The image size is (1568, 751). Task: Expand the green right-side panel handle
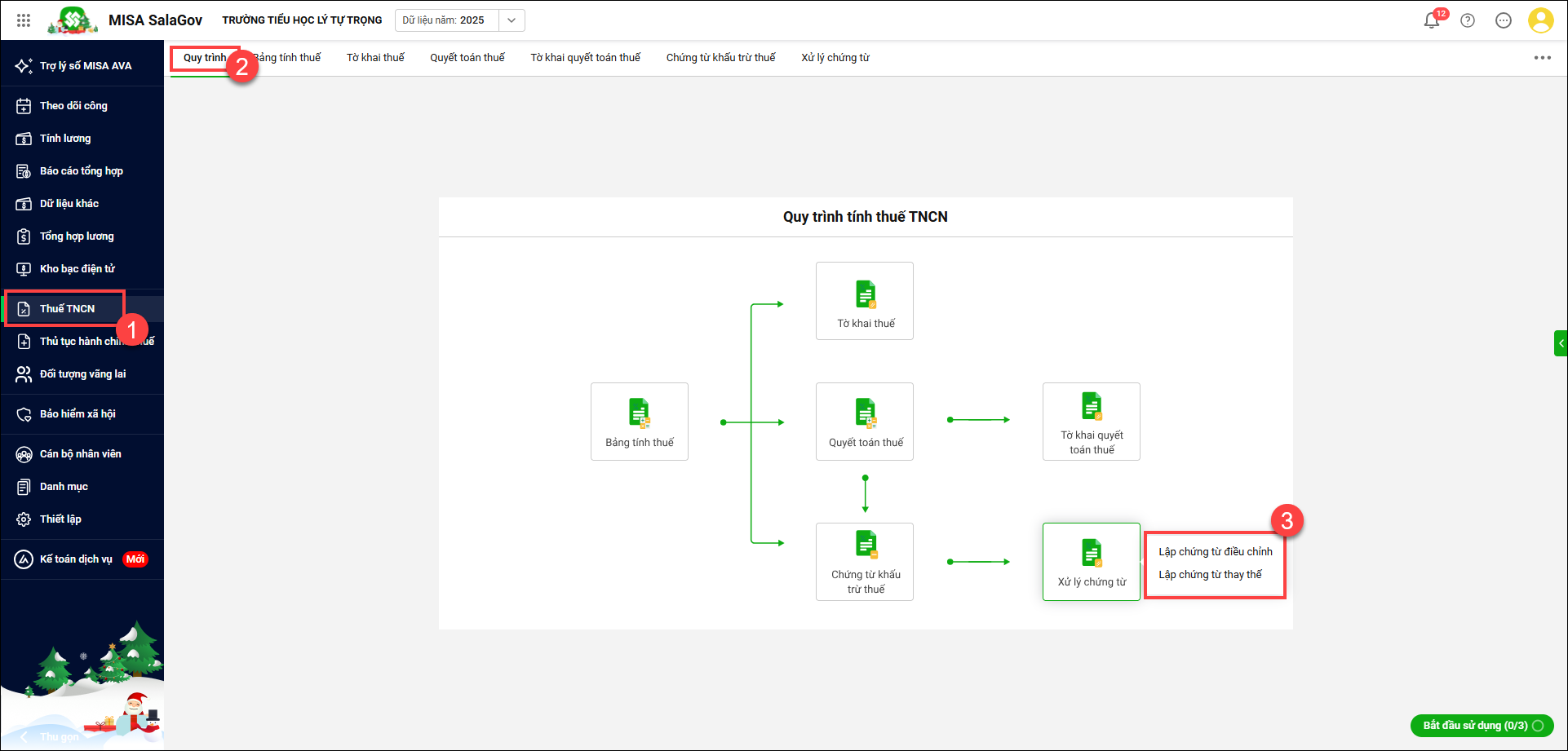tap(1561, 343)
